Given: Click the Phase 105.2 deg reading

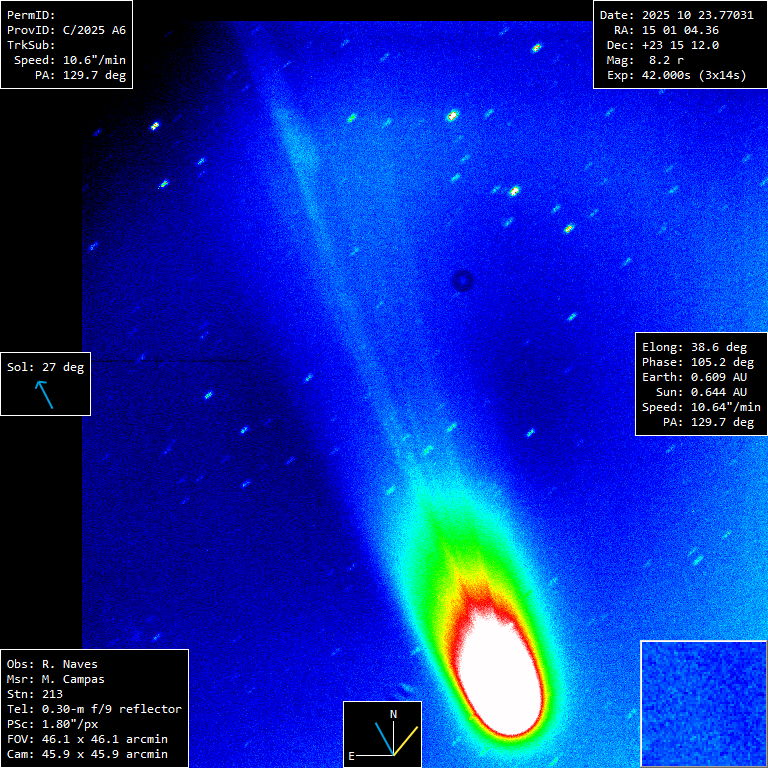Looking at the screenshot, I should point(698,362).
